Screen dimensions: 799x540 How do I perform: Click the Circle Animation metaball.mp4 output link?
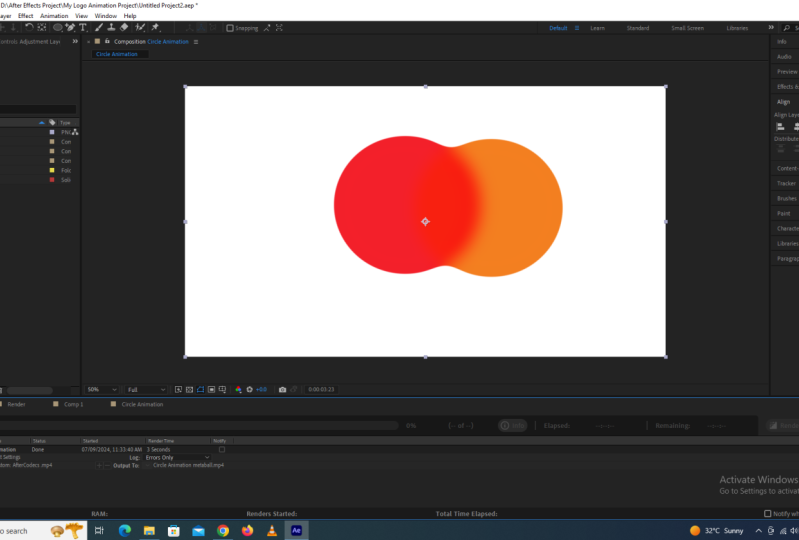coord(189,465)
